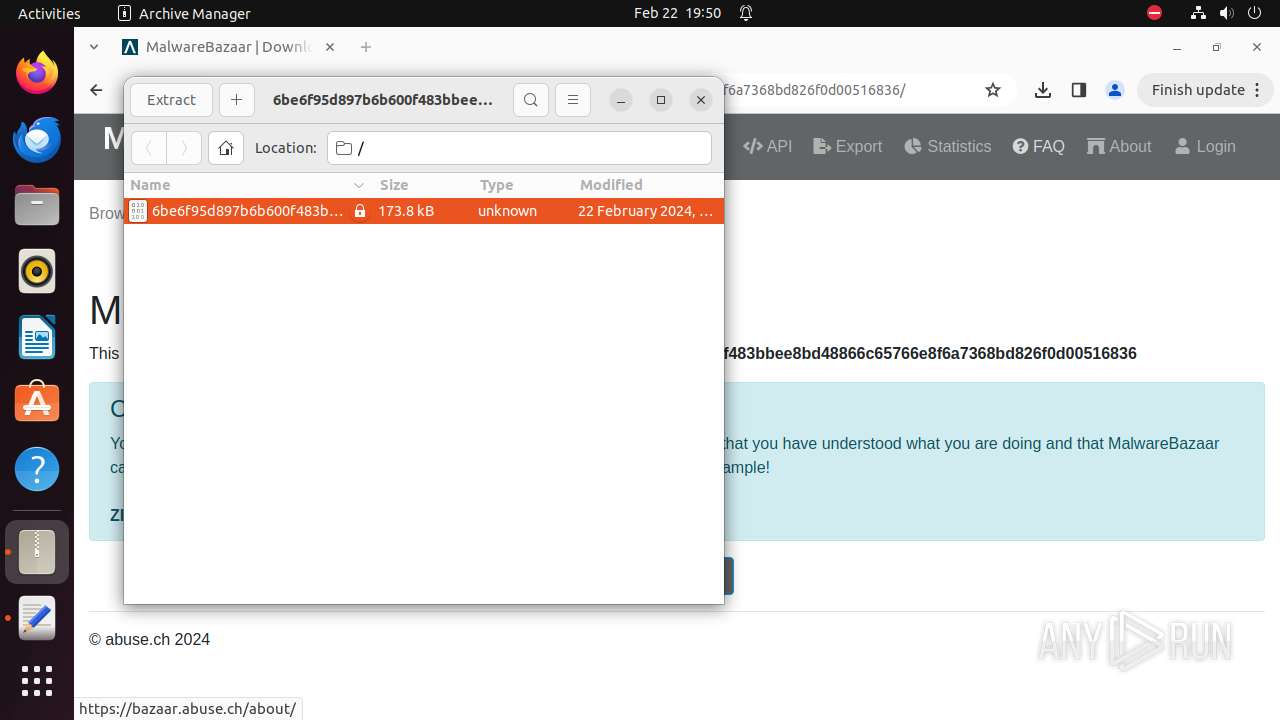This screenshot has height=720, width=1280.
Task: Open the Export link
Action: [848, 146]
